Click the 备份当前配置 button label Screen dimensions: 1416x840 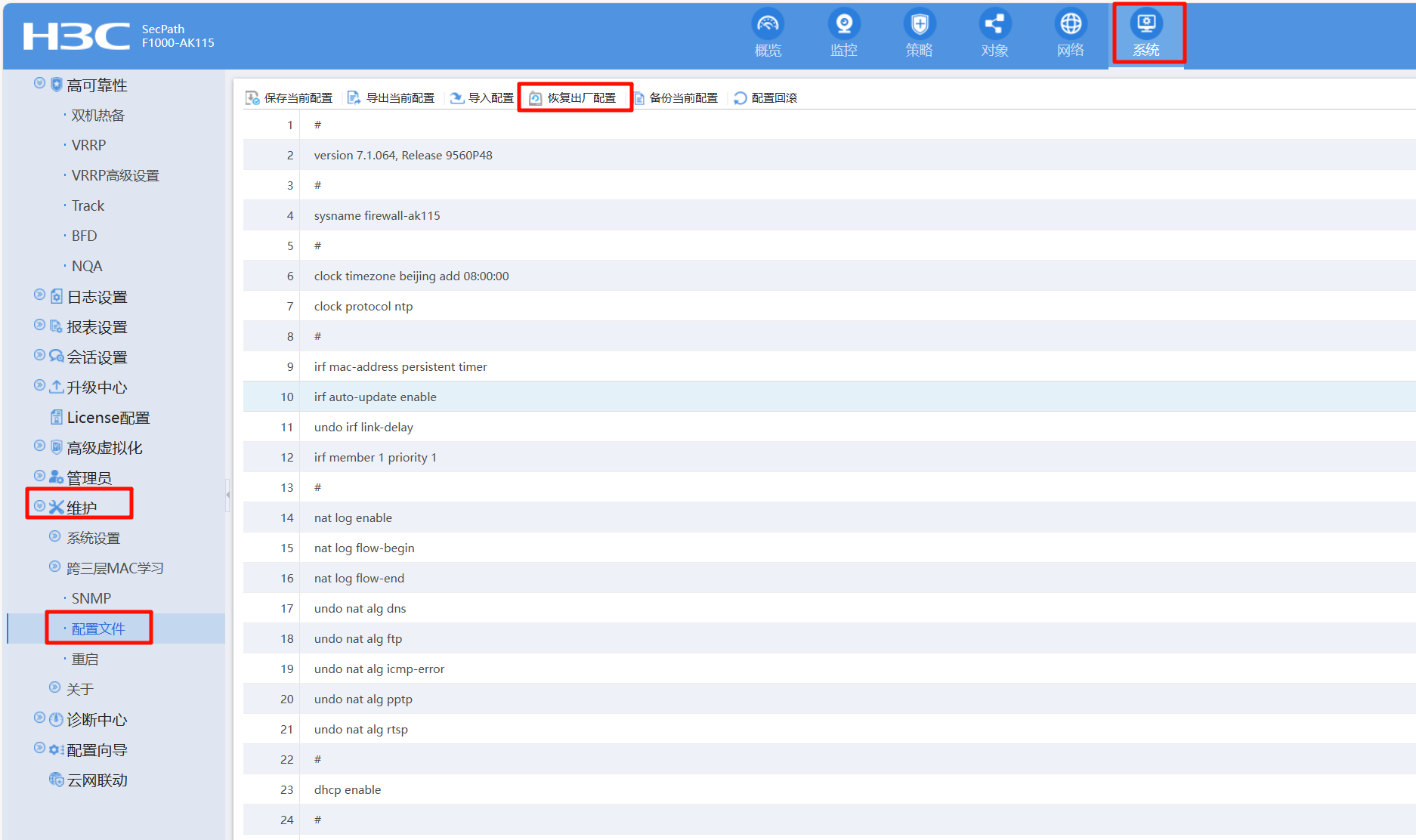pyautogui.click(x=684, y=98)
